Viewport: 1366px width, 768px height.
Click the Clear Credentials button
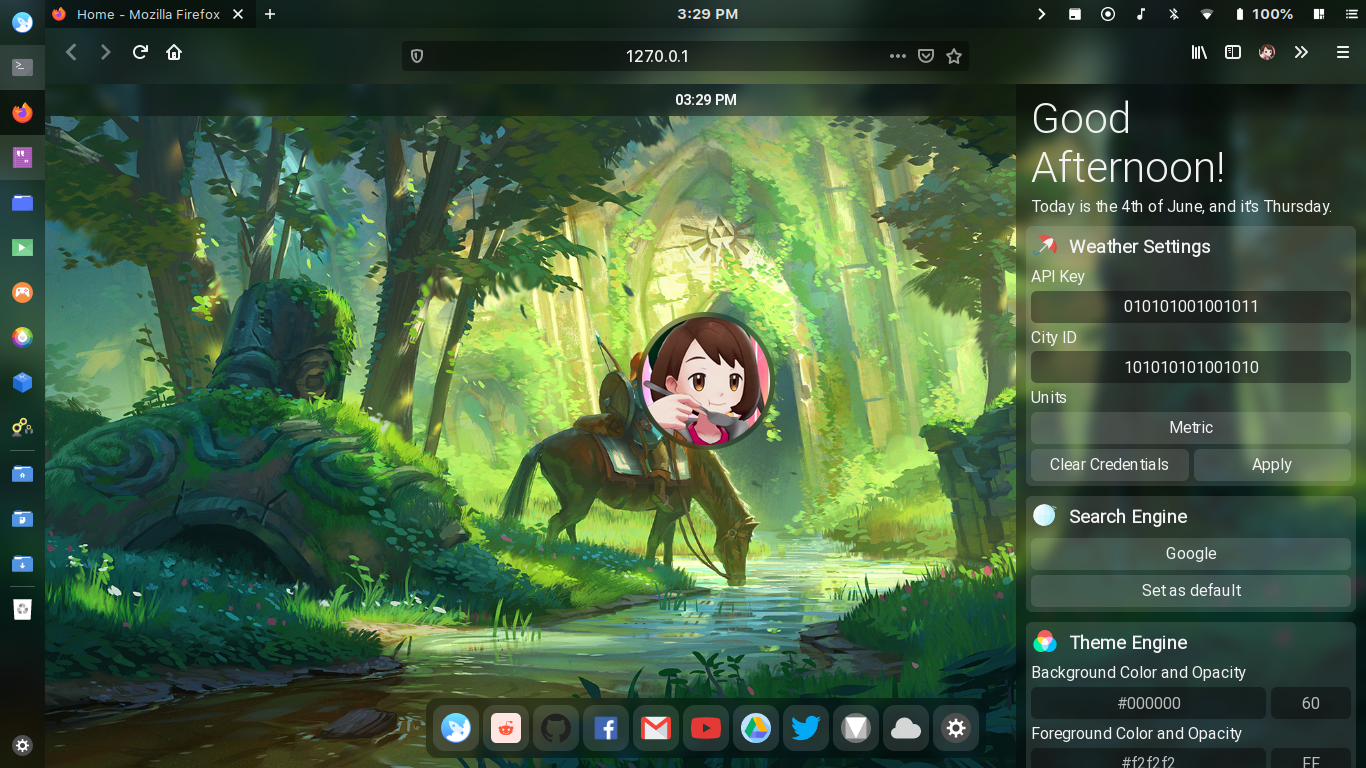(1109, 465)
